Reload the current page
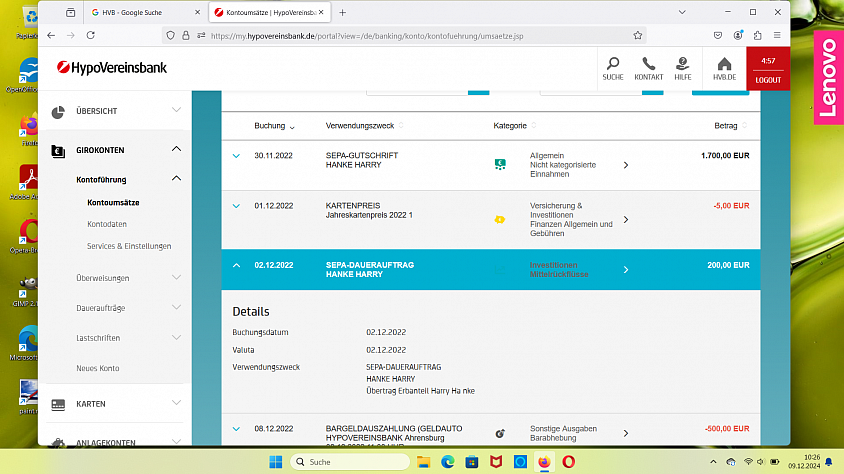 [90, 36]
